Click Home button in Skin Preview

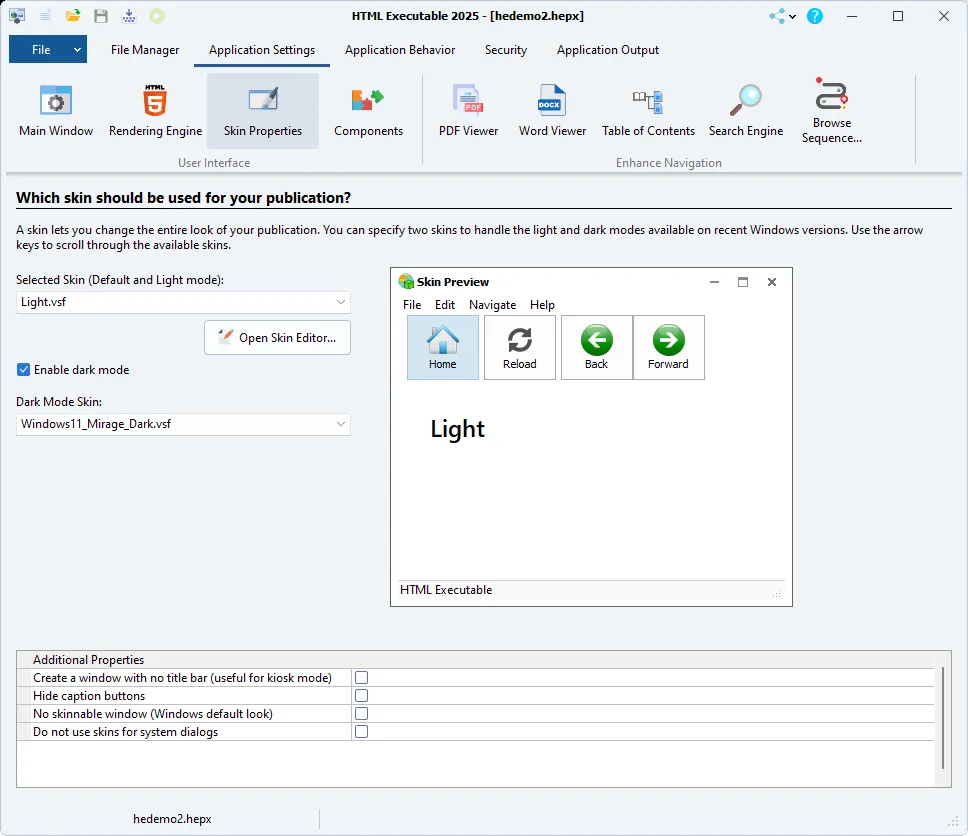point(443,348)
